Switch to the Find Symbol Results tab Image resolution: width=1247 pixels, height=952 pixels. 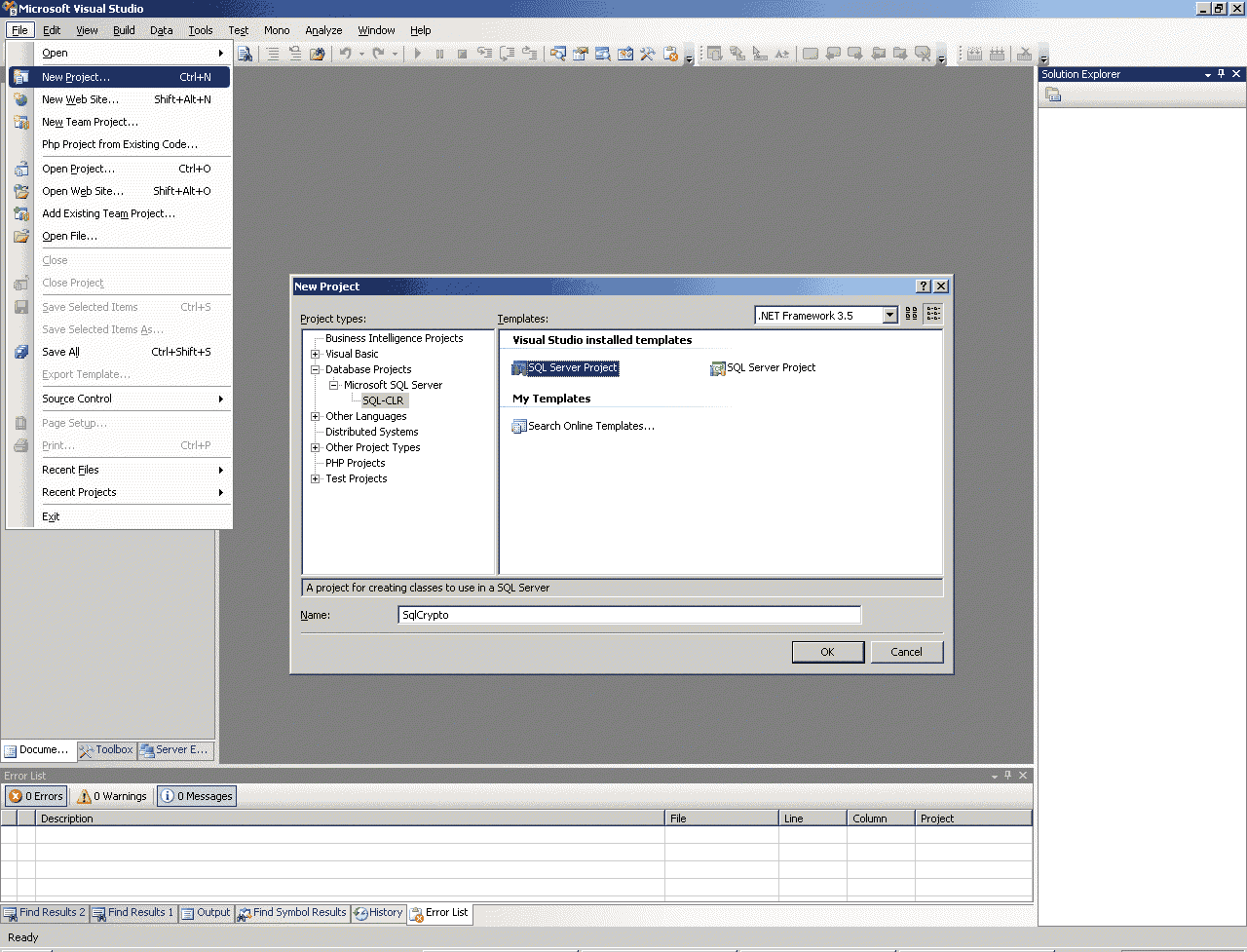(292, 913)
